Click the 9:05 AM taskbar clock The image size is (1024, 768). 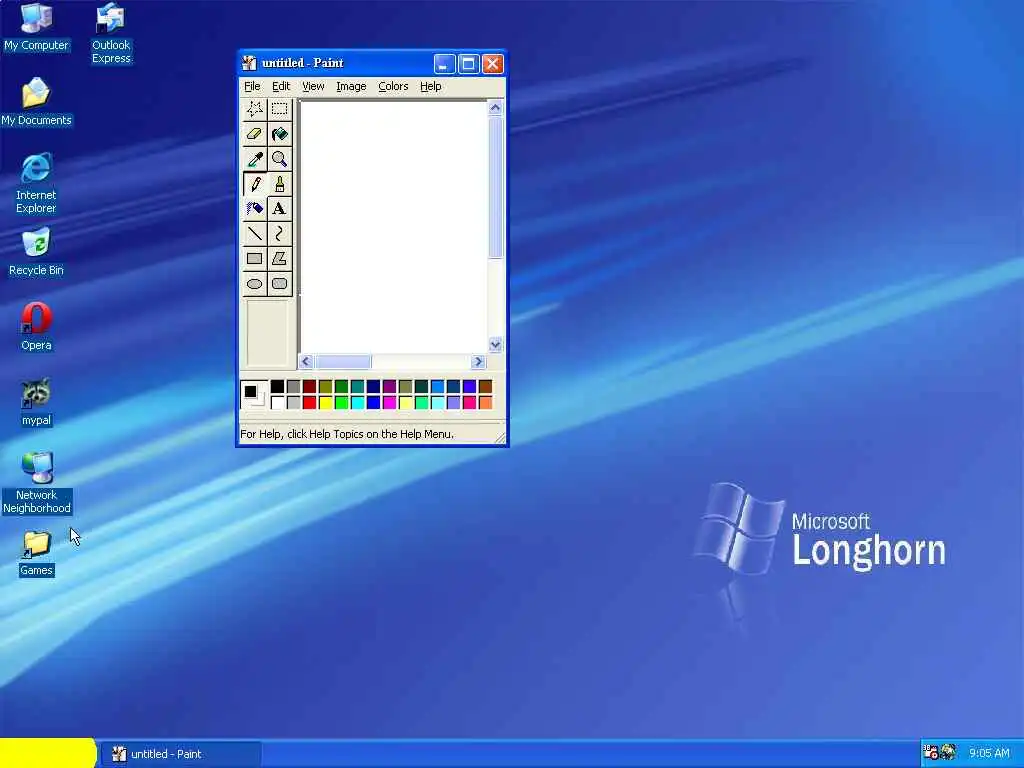point(989,753)
